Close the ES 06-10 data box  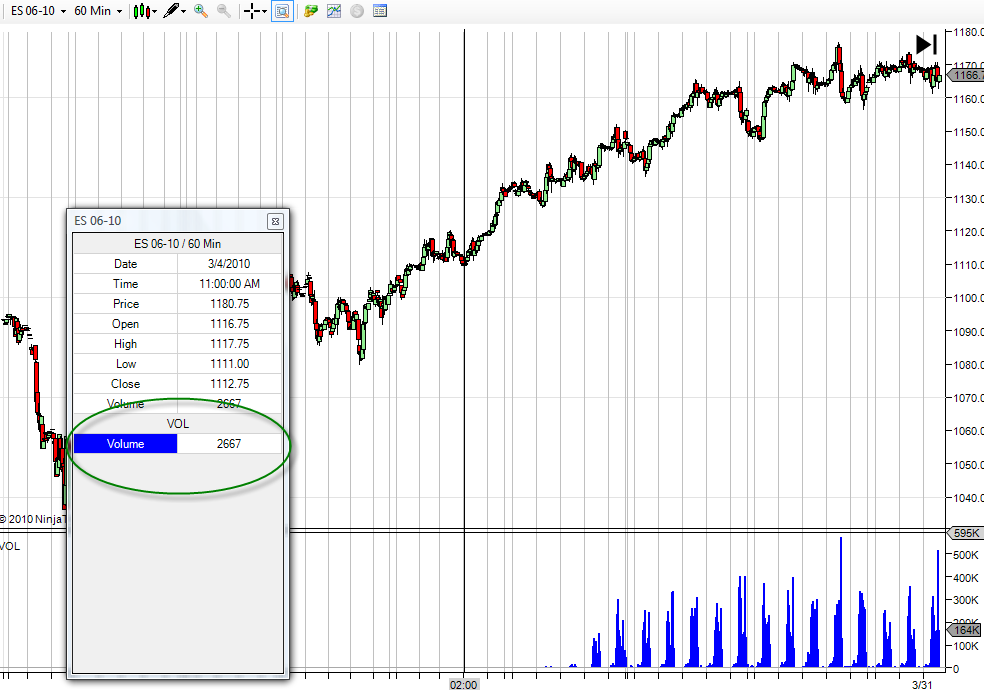coord(275,221)
